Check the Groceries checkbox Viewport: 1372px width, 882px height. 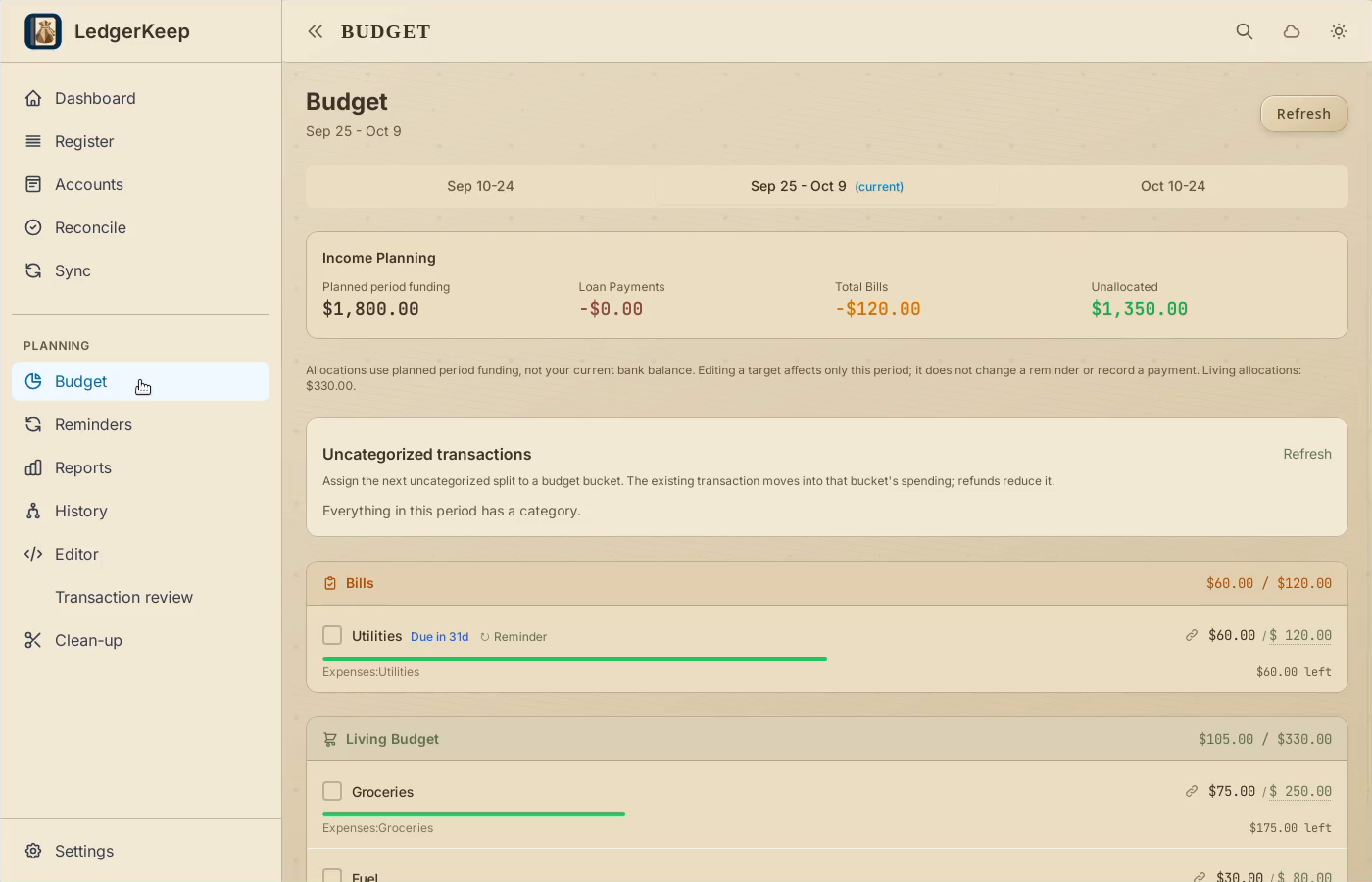332,791
